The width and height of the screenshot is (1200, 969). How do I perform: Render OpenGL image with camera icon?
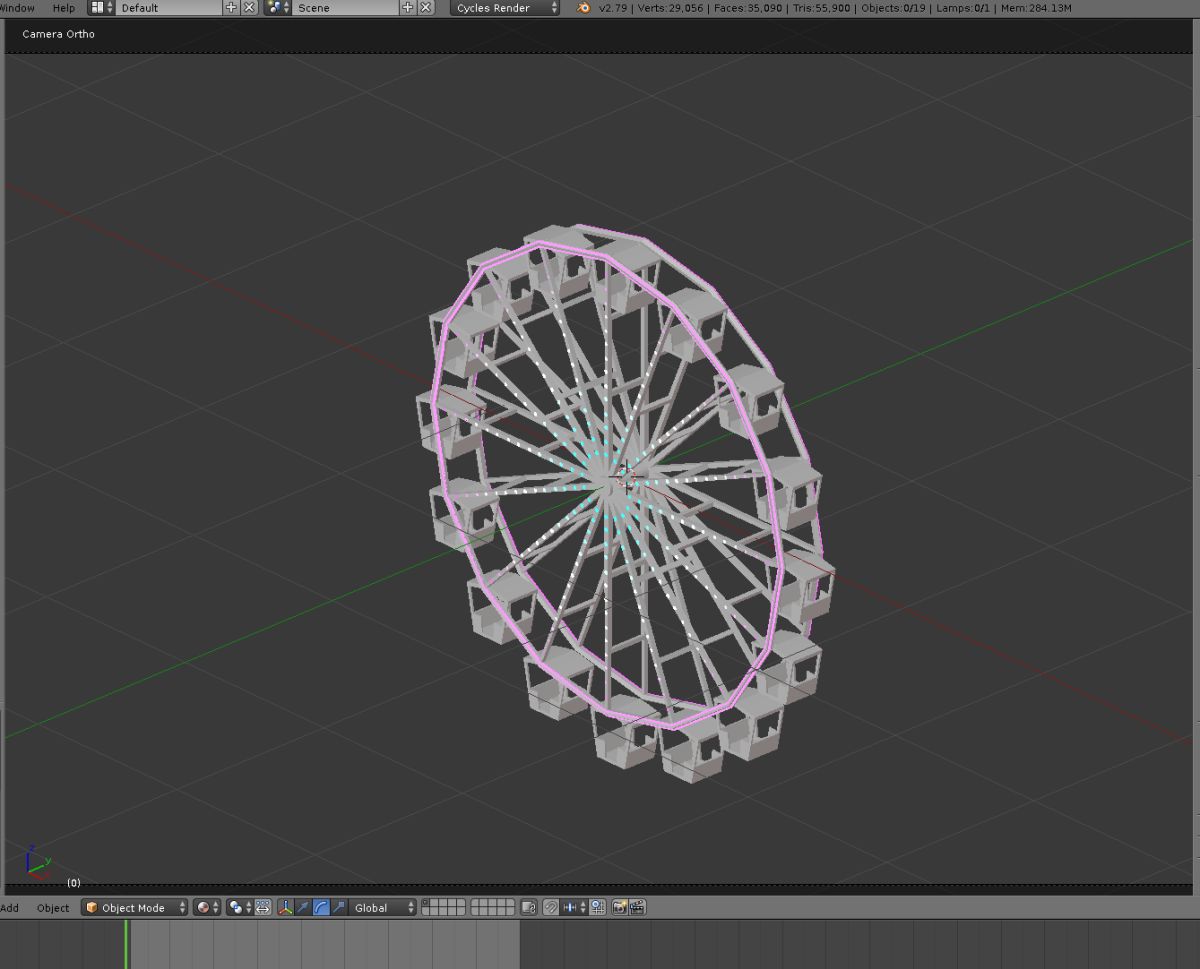pos(619,908)
